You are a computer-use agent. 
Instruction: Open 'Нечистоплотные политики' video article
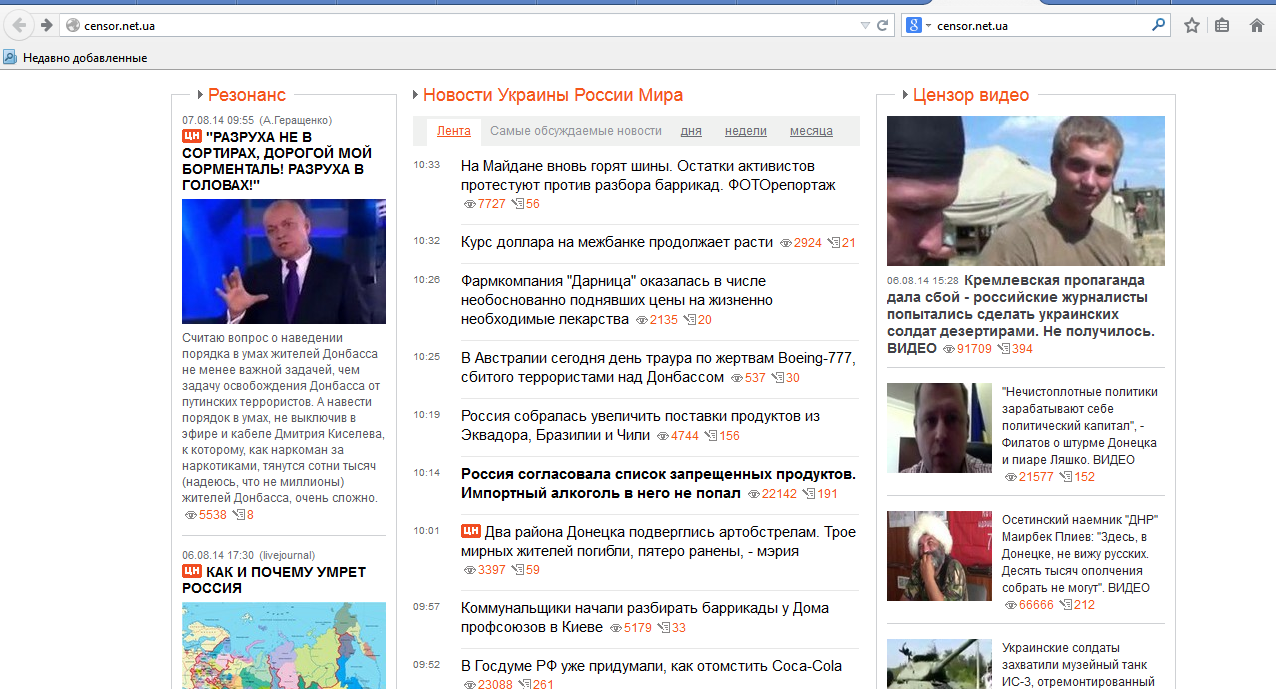1080,425
